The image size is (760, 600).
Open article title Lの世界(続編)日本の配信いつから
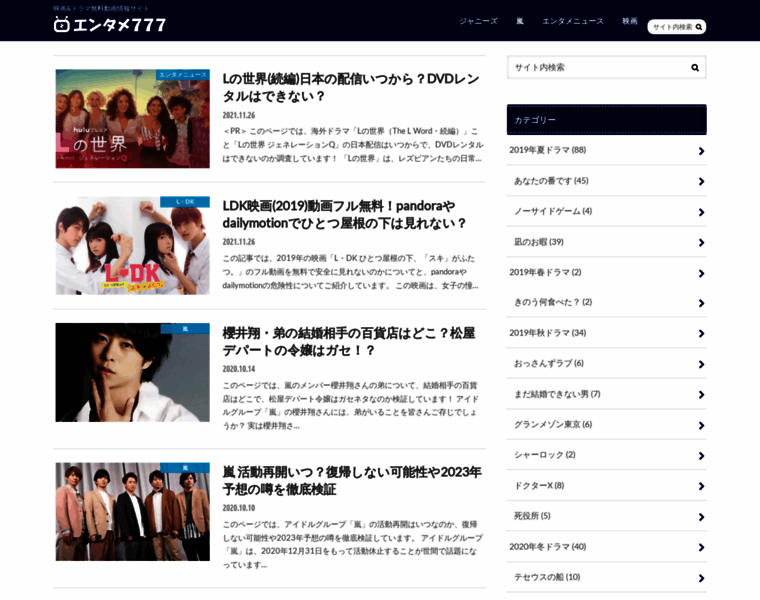click(351, 88)
